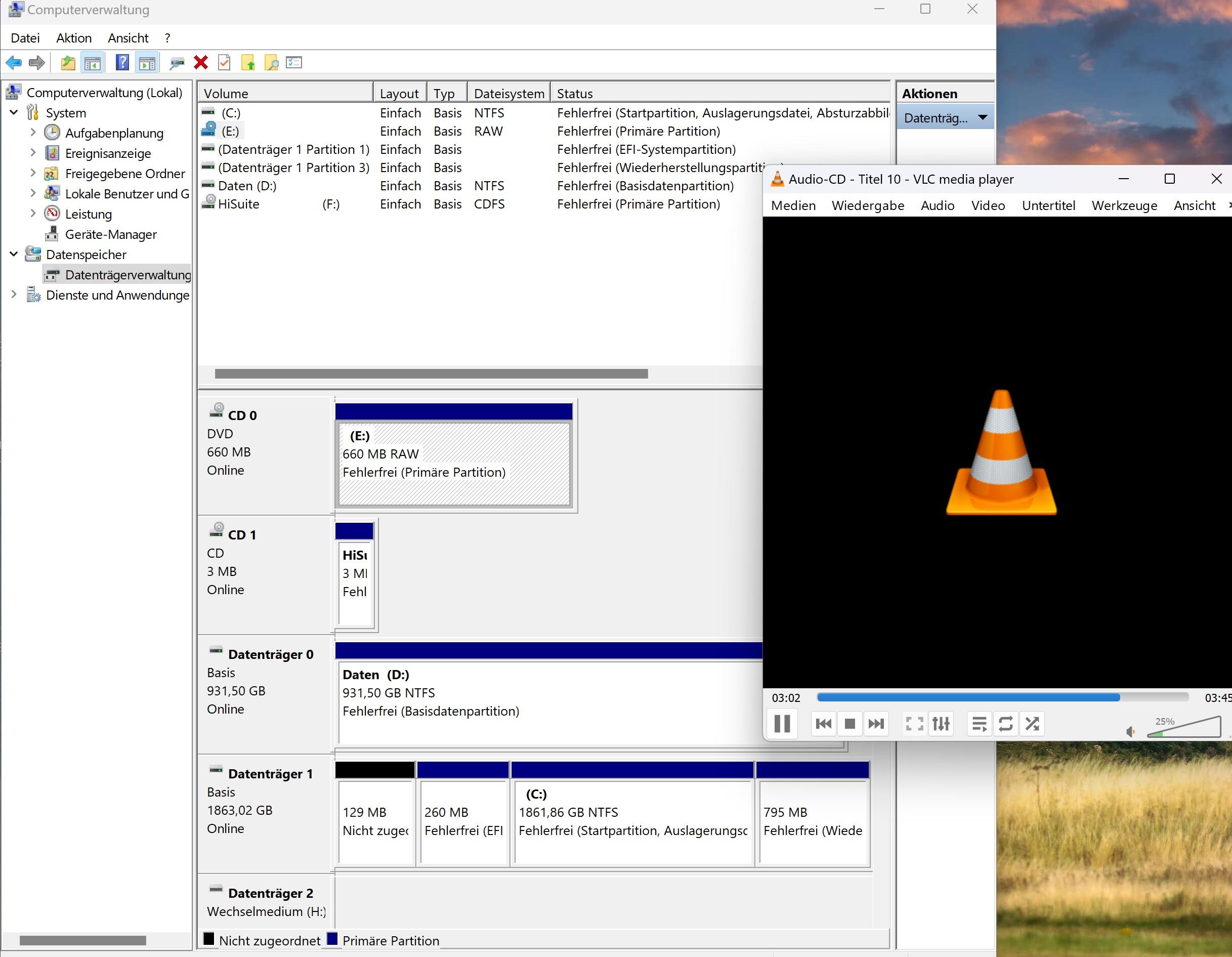Open VLC extended settings equalizer icon
Image resolution: width=1232 pixels, height=957 pixels.
[941, 723]
